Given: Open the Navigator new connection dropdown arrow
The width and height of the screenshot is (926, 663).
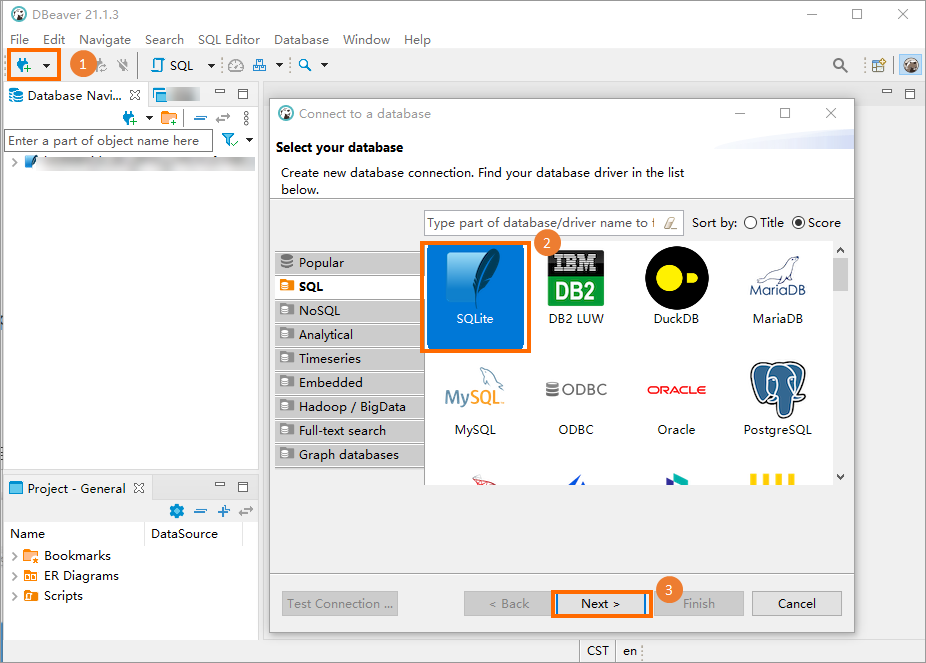Looking at the screenshot, I should 149,118.
